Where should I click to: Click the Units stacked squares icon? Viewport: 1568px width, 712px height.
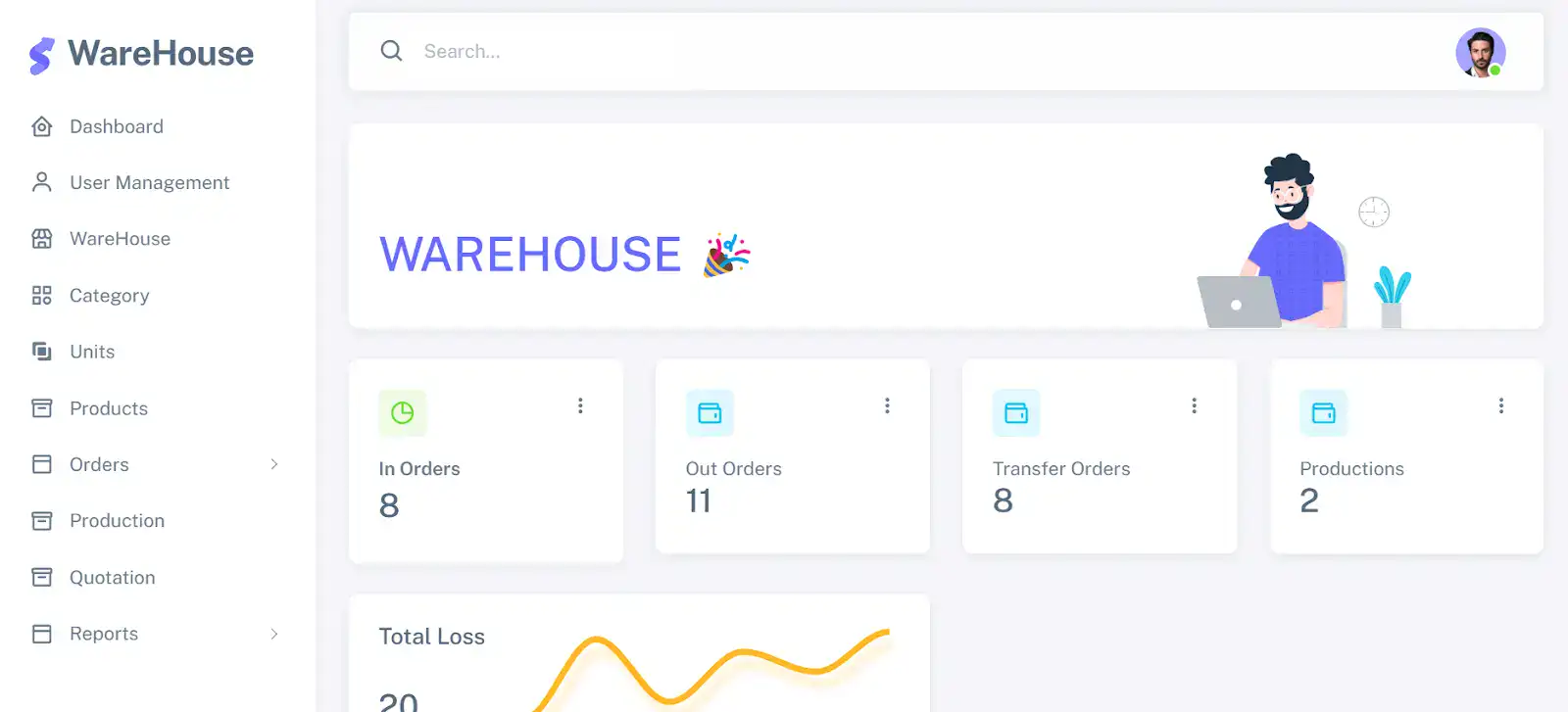41,352
